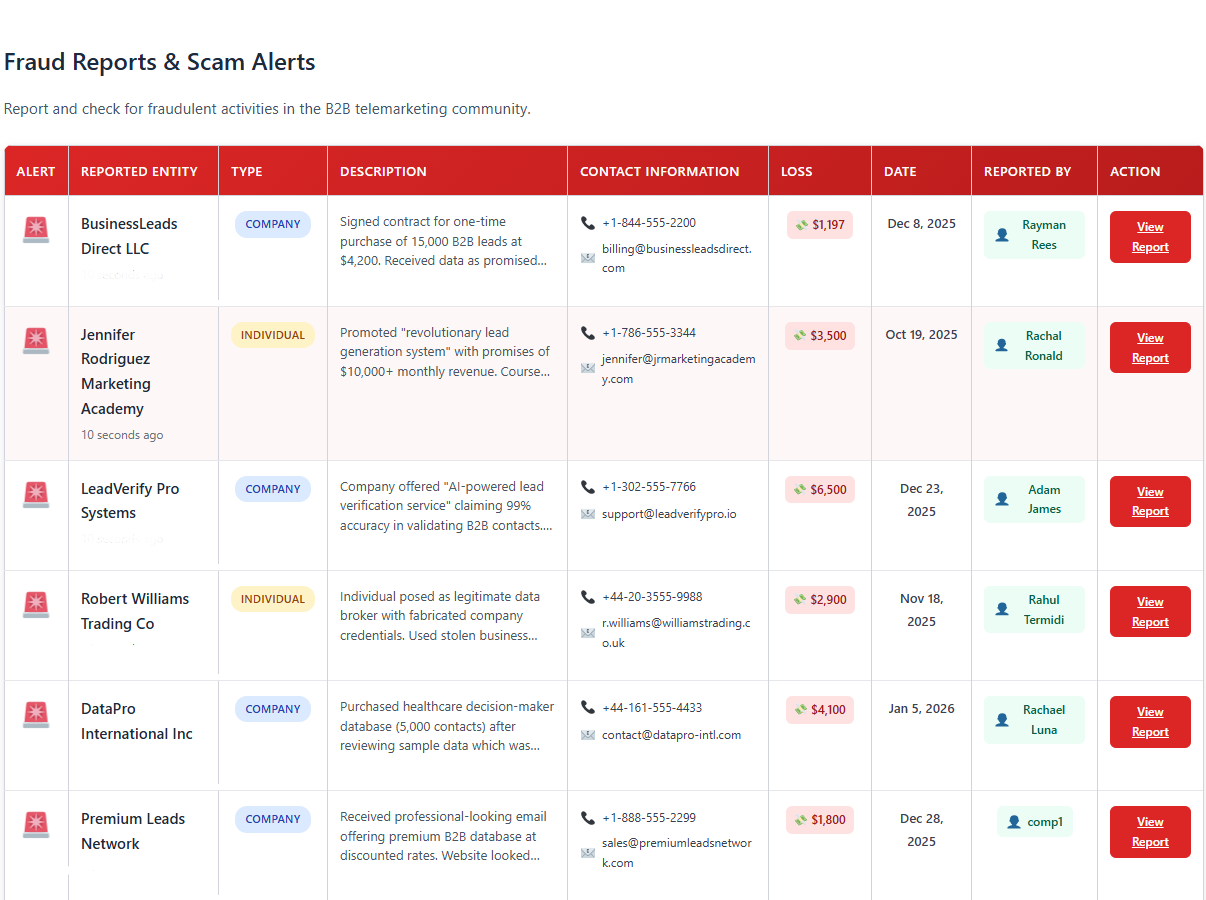Viewport: 1206px width, 900px height.
Task: Click the phone icon beside +1-786-555-3344
Action: click(x=588, y=332)
